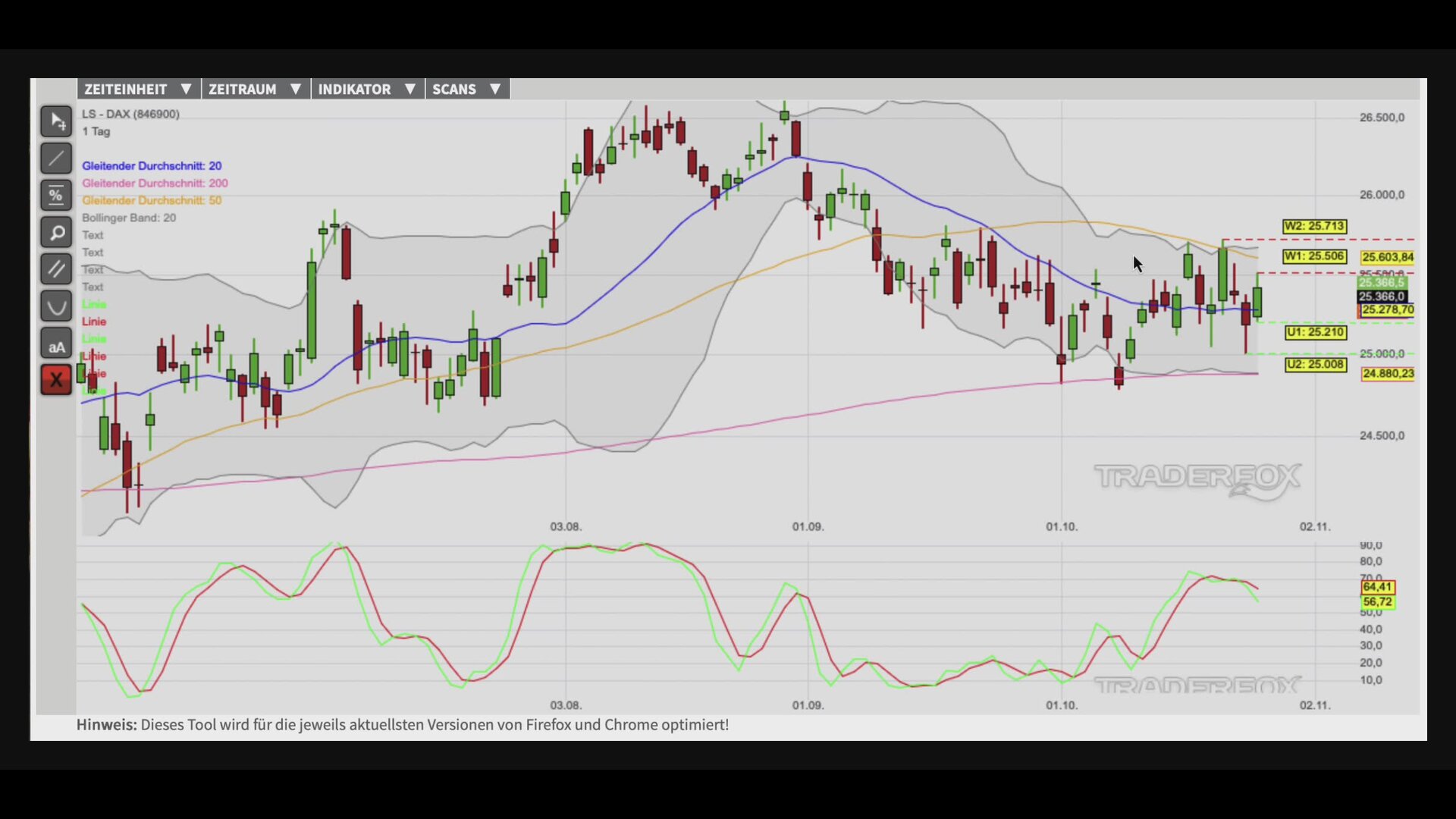
Task: Open the SCANS dropdown menu
Action: coord(467,89)
